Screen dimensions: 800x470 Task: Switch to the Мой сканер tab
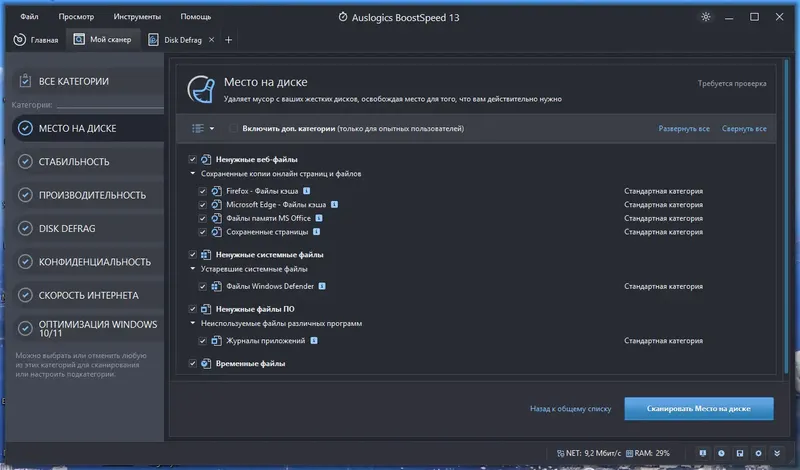[x=103, y=39]
